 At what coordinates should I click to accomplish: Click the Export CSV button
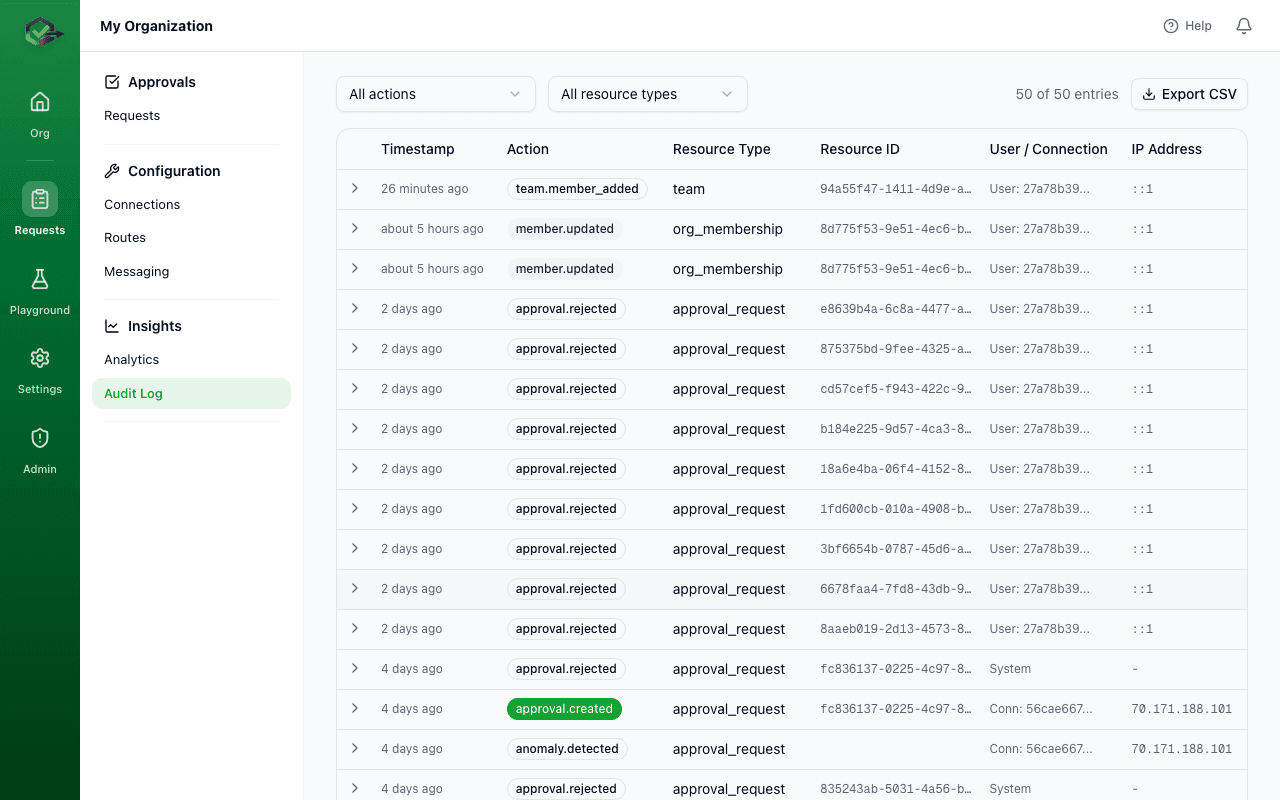[x=1189, y=93]
